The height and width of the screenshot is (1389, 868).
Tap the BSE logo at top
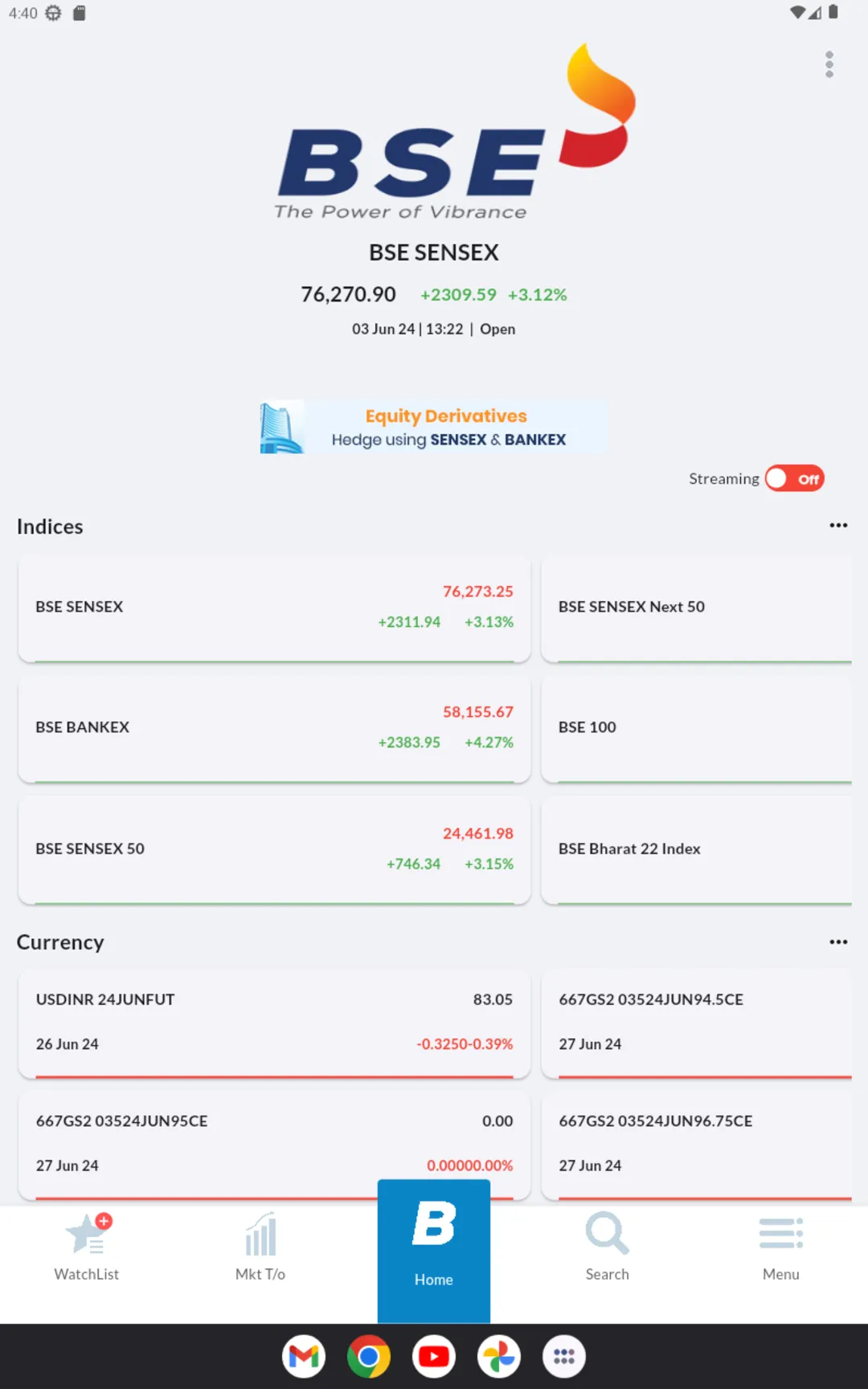tap(455, 133)
